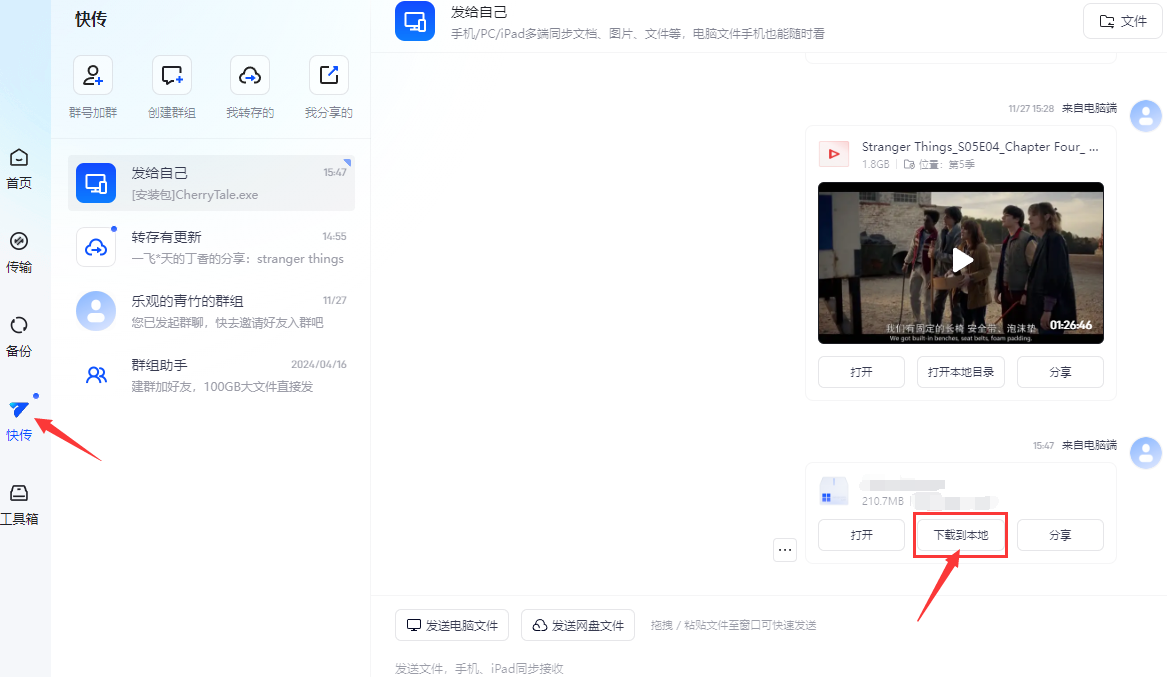
Task: Click 打开本地目录 under the video file
Action: click(x=960, y=371)
